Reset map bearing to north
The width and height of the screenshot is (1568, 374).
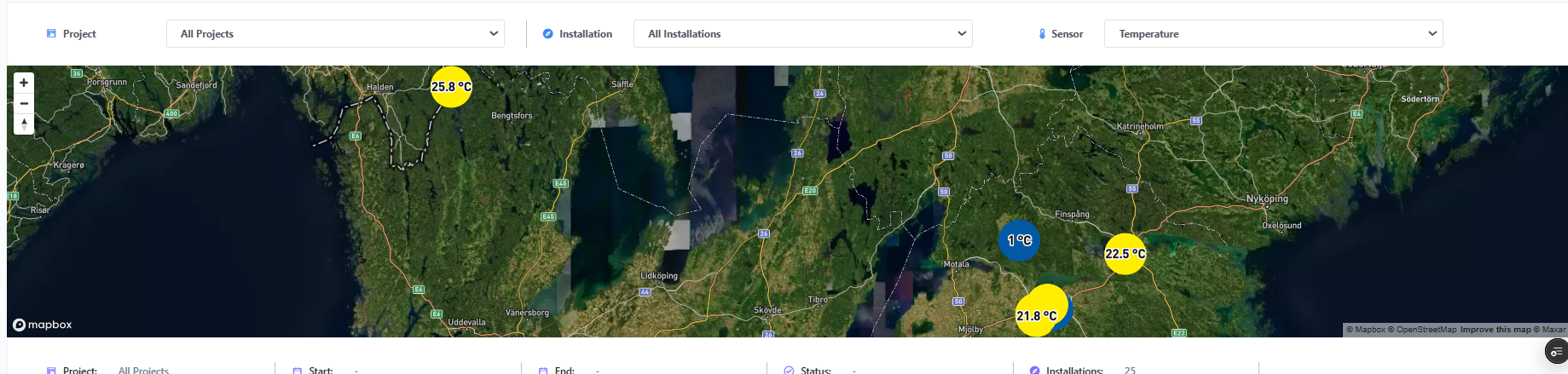(x=24, y=124)
